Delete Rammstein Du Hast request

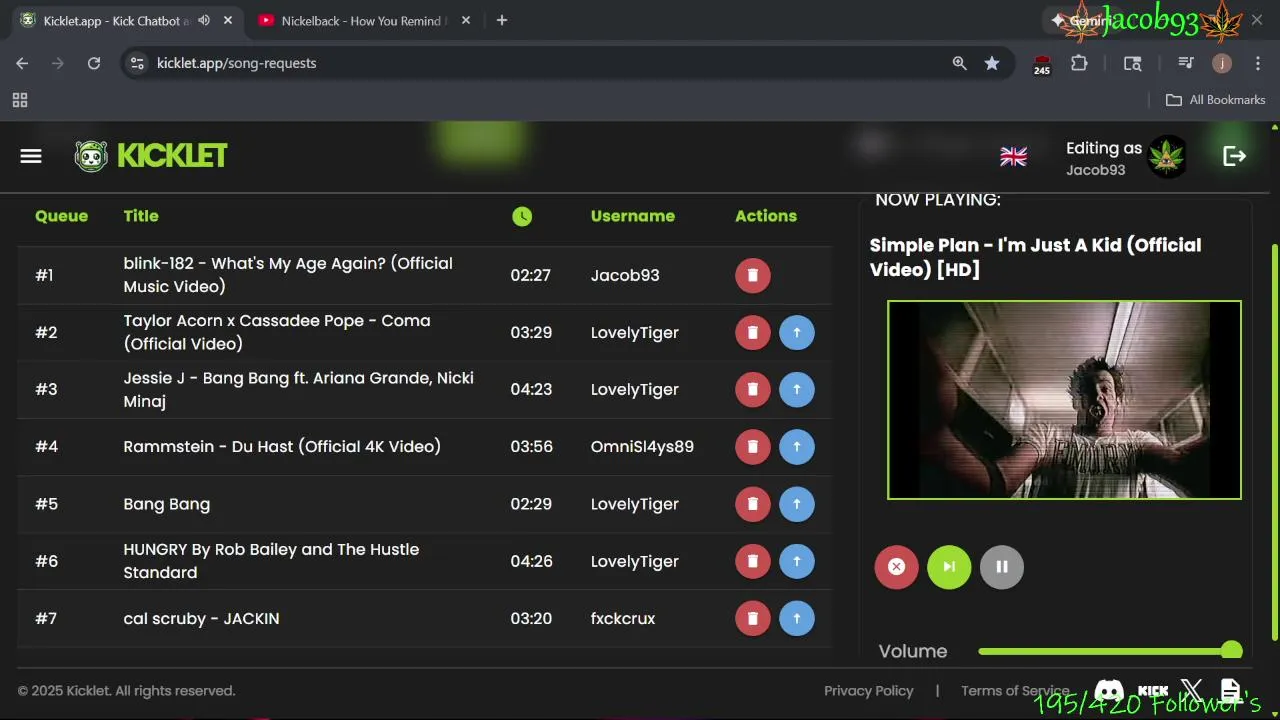coord(753,446)
